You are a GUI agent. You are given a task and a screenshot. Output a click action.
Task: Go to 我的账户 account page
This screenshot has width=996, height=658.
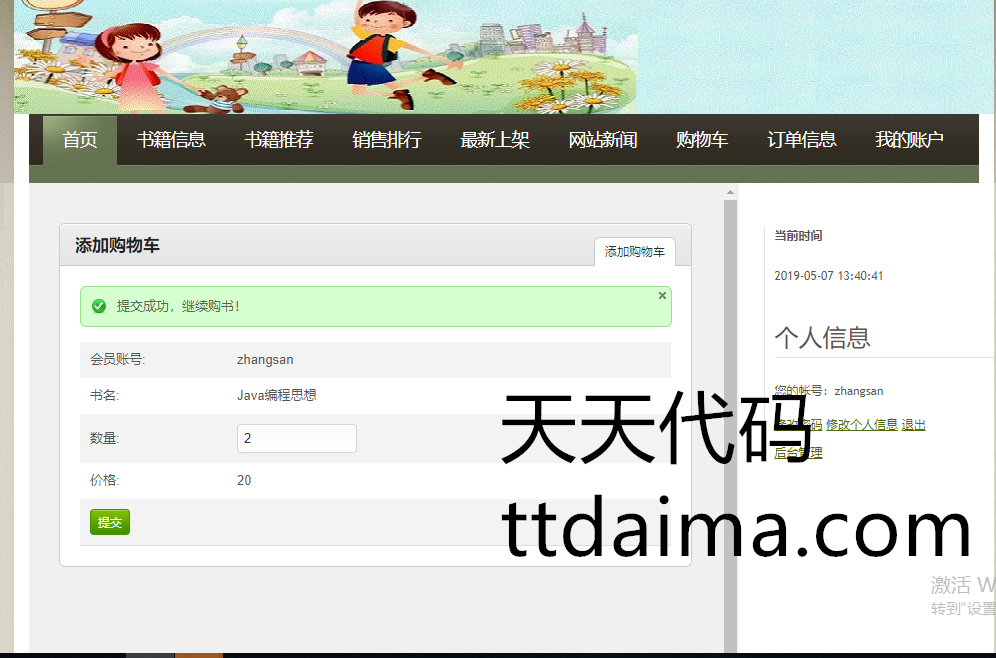[x=909, y=140]
